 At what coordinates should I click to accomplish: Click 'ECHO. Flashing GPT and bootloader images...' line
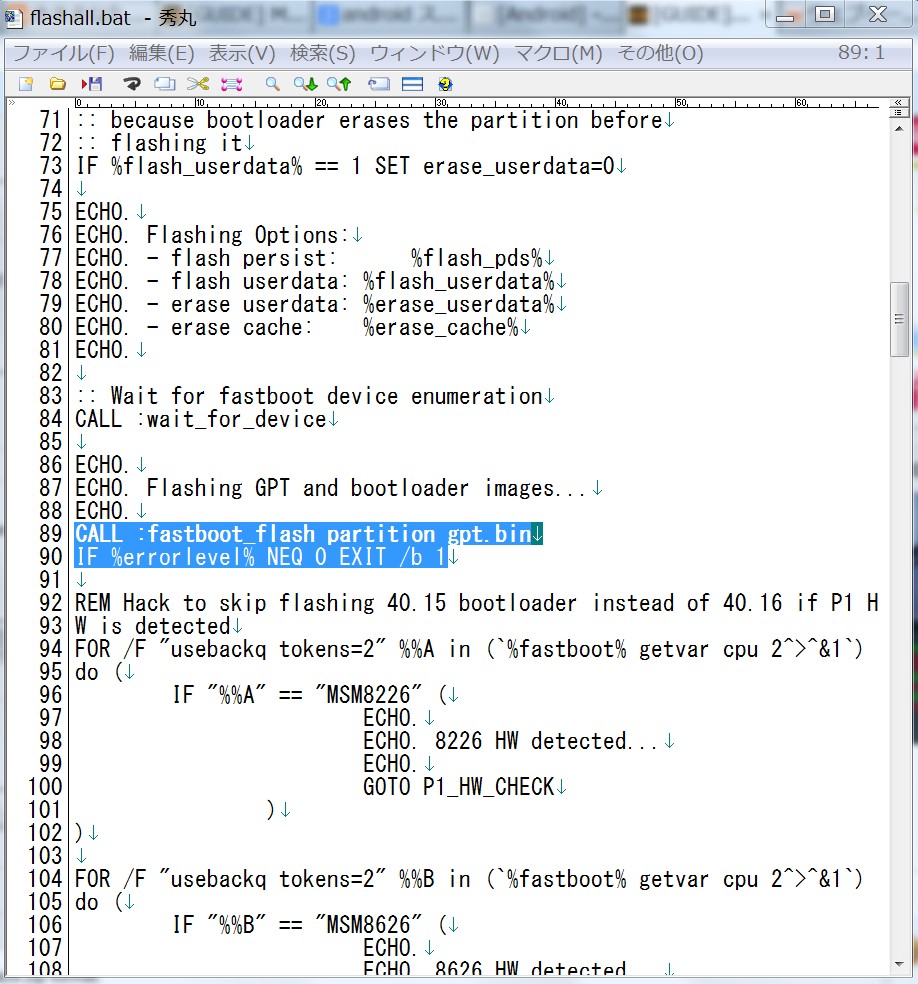330,488
